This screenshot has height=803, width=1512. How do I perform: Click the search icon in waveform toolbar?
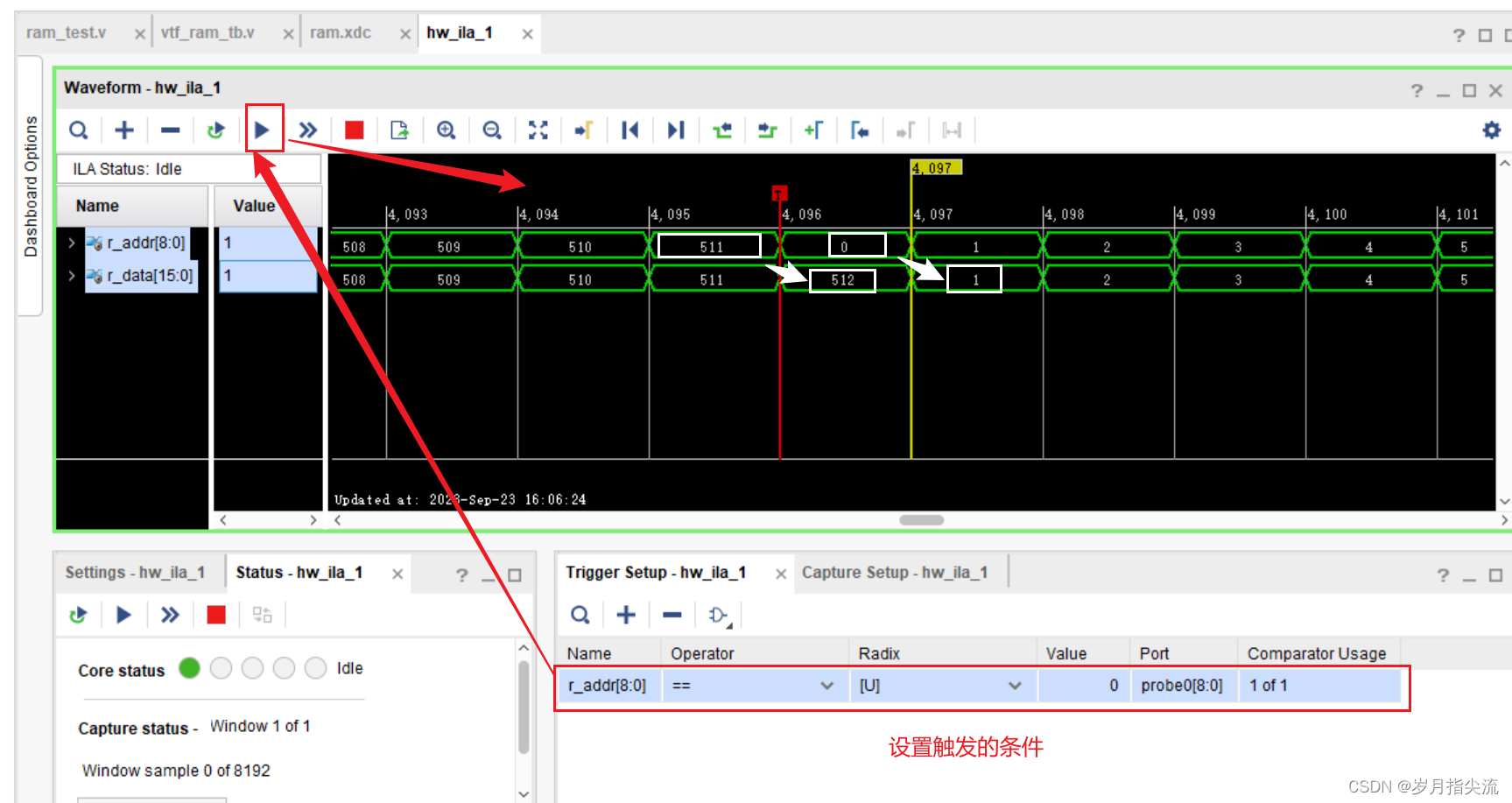pos(79,130)
